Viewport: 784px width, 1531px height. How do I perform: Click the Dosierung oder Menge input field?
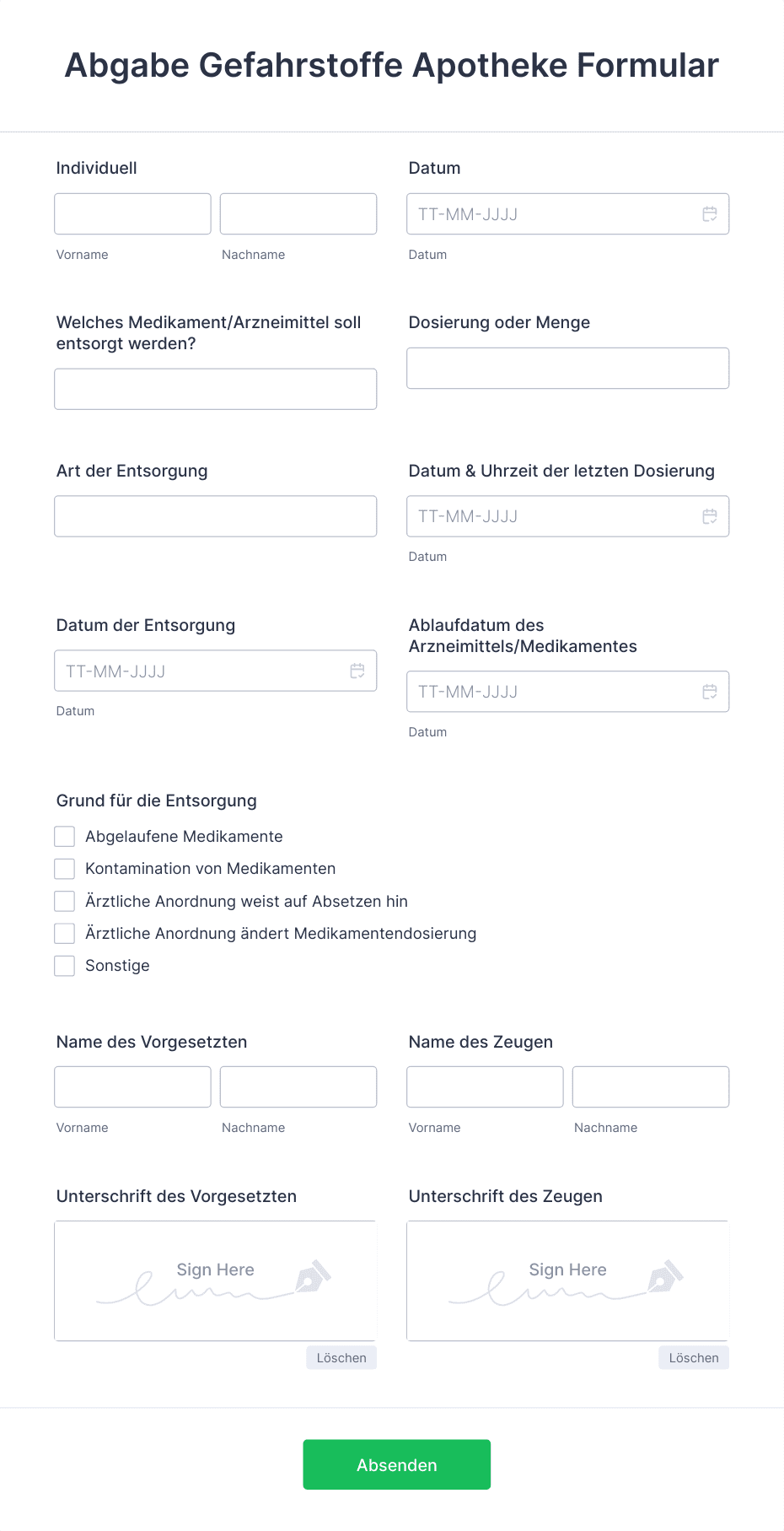point(567,368)
